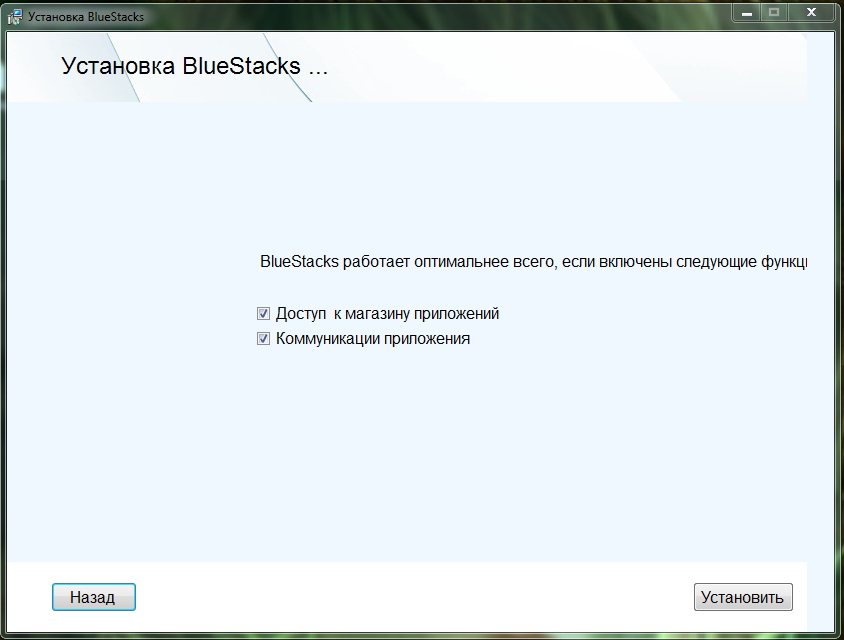Viewport: 844px width, 640px height.
Task: Click the "Назад" button
Action: point(94,597)
